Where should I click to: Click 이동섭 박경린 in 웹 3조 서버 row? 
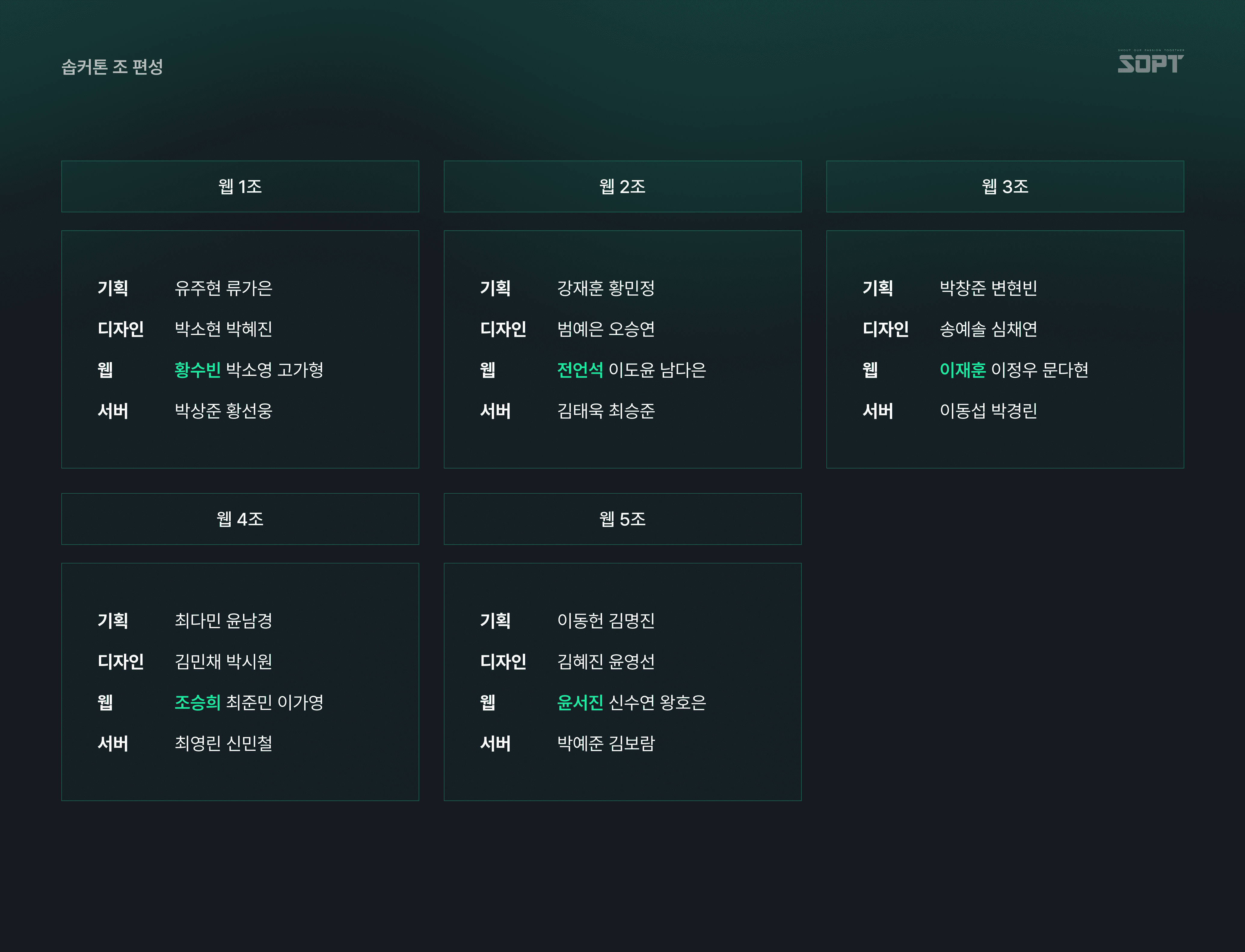[988, 411]
